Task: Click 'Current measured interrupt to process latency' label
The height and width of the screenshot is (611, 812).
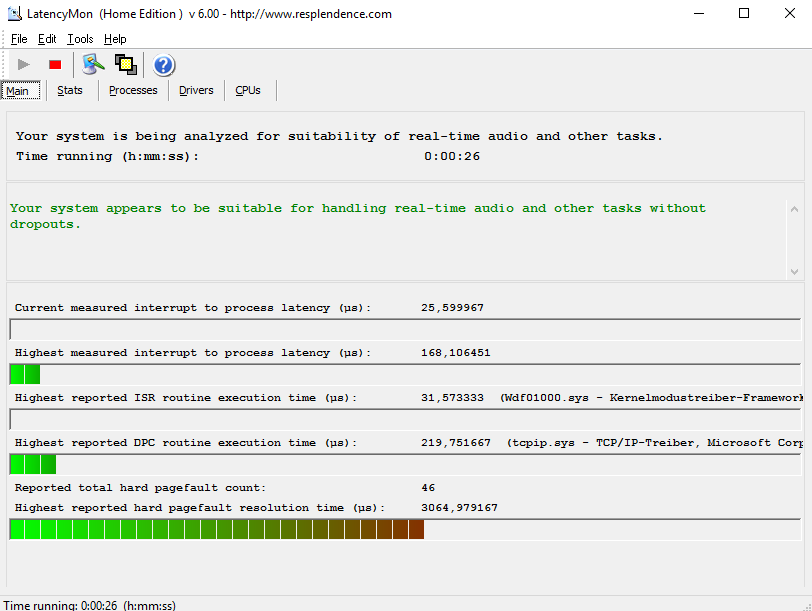Action: [193, 308]
